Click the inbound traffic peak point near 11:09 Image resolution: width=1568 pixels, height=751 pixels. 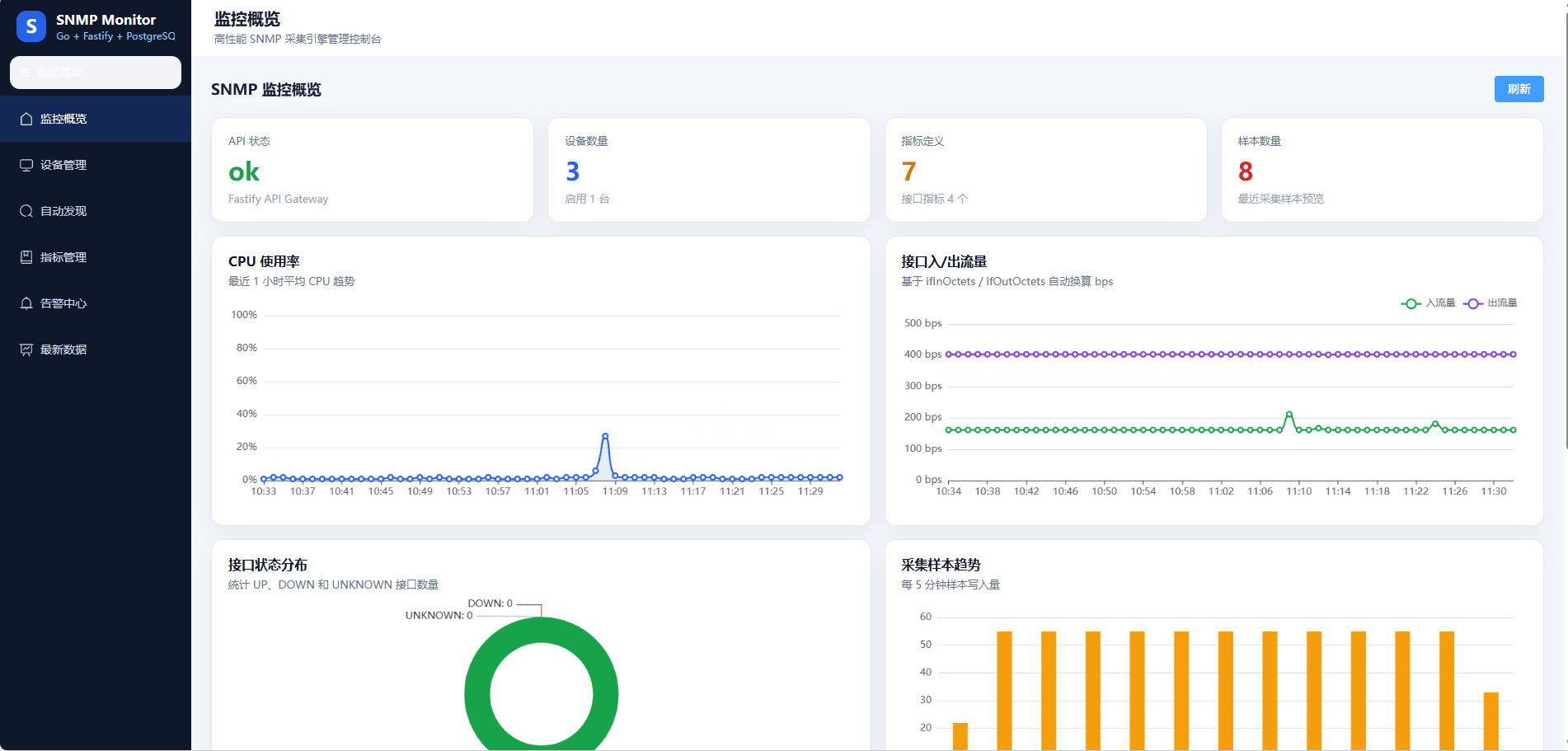point(1289,414)
